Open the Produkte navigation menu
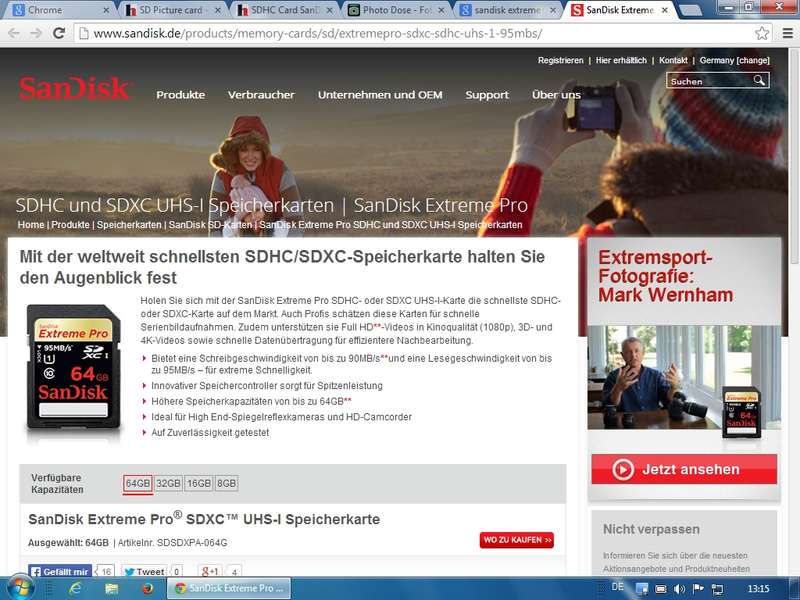Viewport: 800px width, 600px height. [x=180, y=95]
